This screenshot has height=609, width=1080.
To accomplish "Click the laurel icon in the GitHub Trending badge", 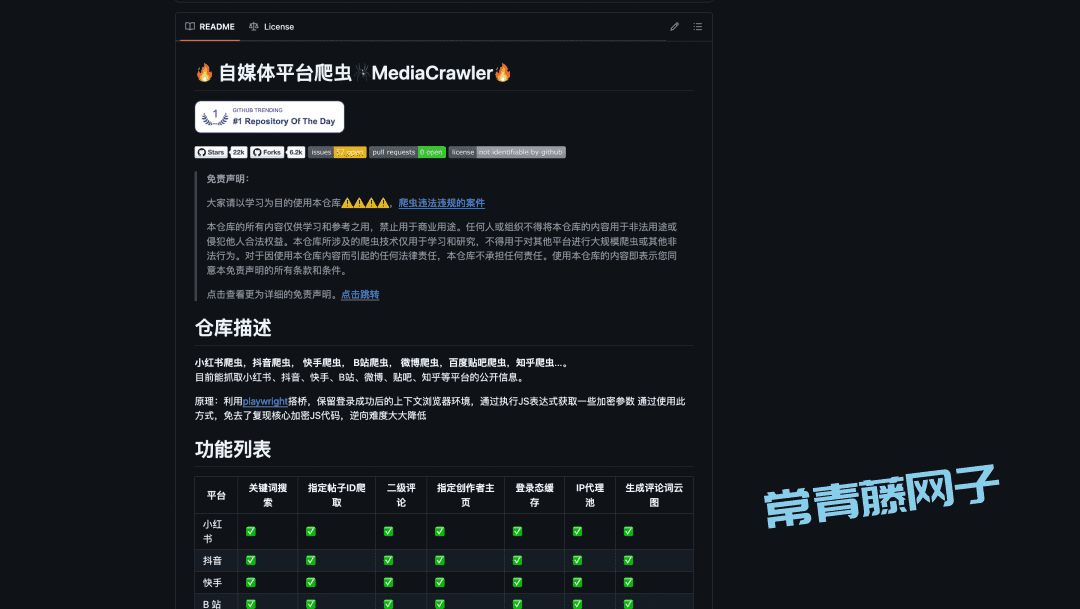I will 214,116.
